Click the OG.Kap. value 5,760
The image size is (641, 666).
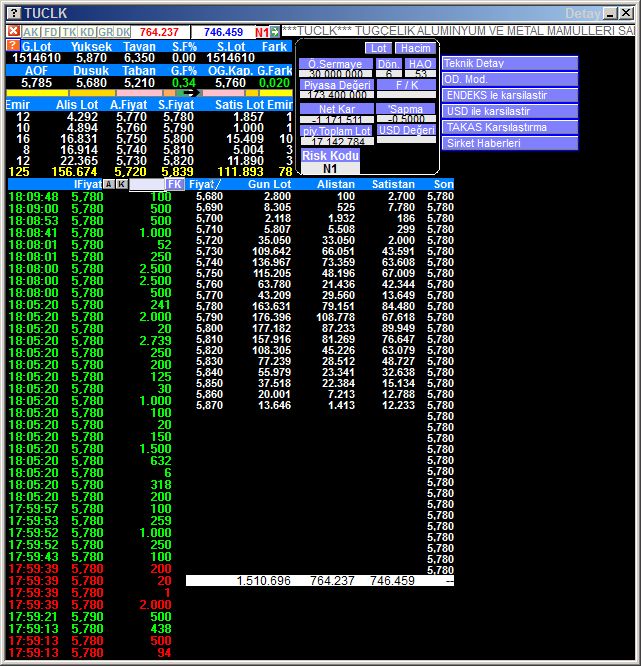[x=230, y=82]
